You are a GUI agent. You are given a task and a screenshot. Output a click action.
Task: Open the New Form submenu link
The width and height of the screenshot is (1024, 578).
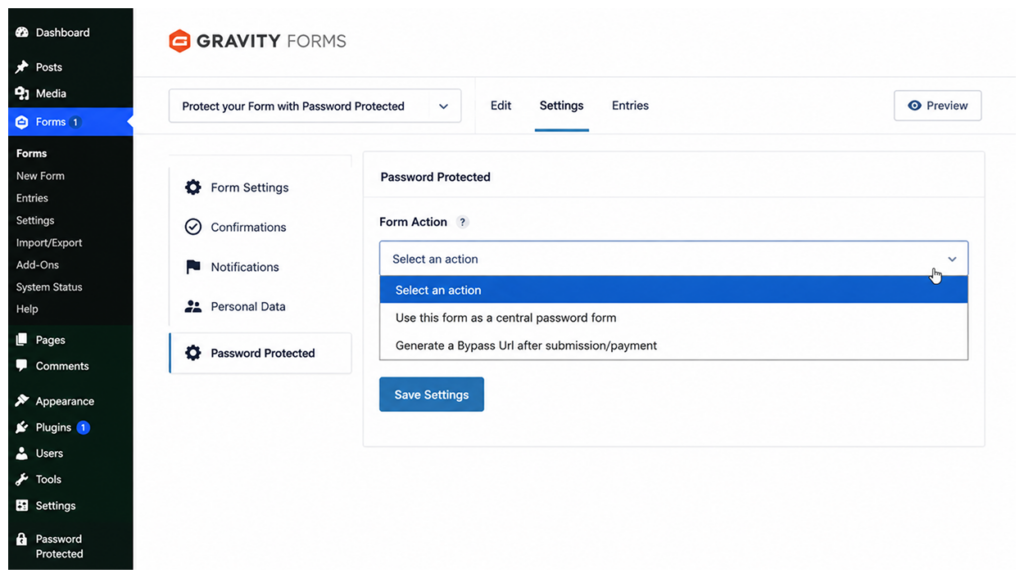(40, 176)
